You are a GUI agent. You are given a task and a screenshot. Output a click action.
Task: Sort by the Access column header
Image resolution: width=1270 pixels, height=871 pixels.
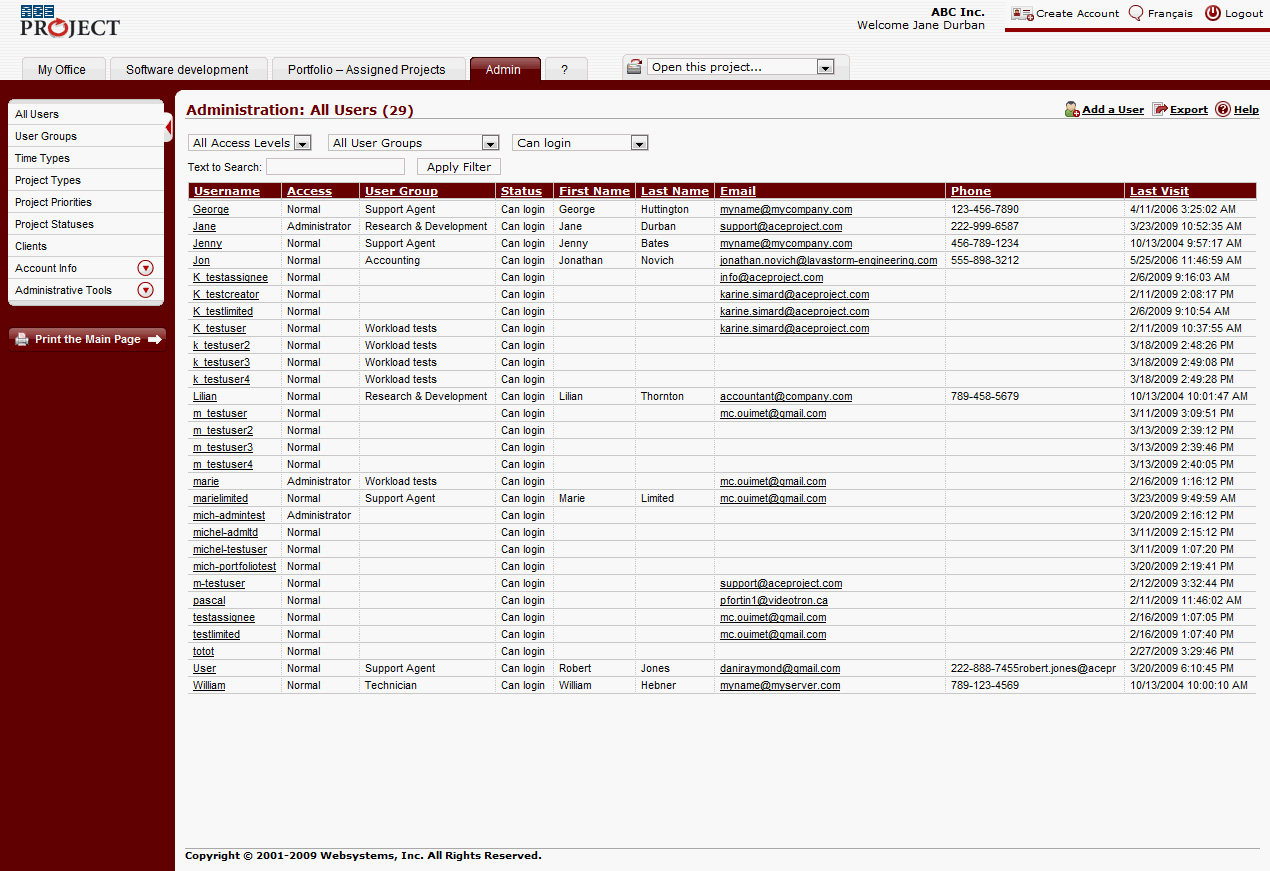pyautogui.click(x=309, y=191)
